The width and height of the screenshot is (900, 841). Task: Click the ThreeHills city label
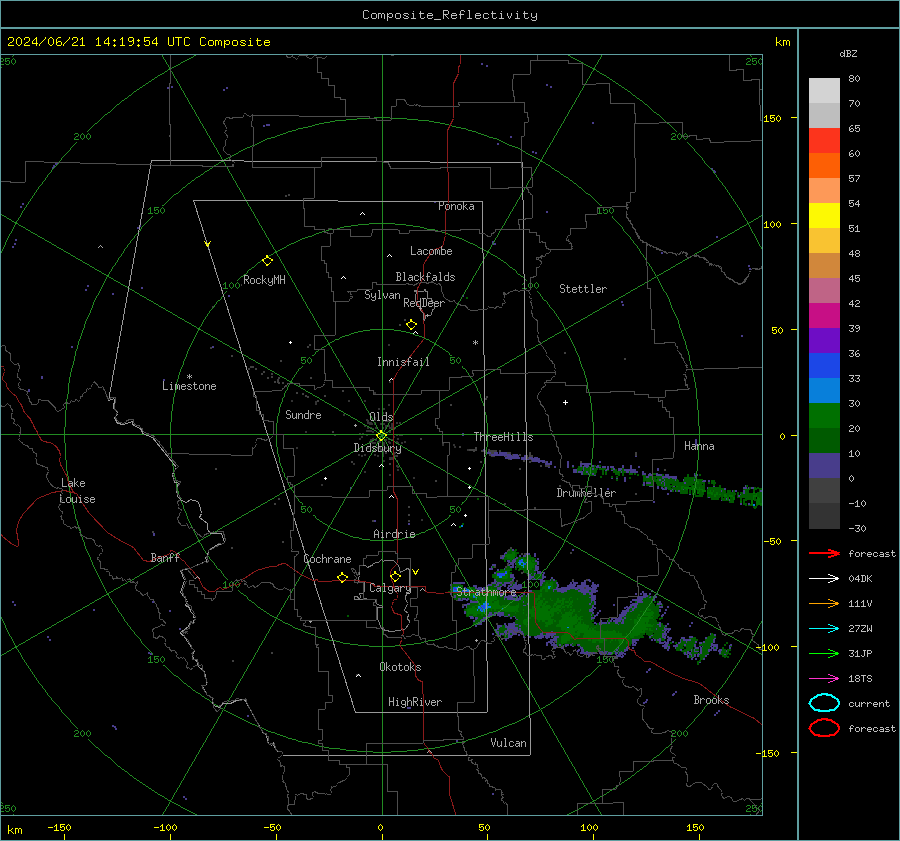(503, 437)
